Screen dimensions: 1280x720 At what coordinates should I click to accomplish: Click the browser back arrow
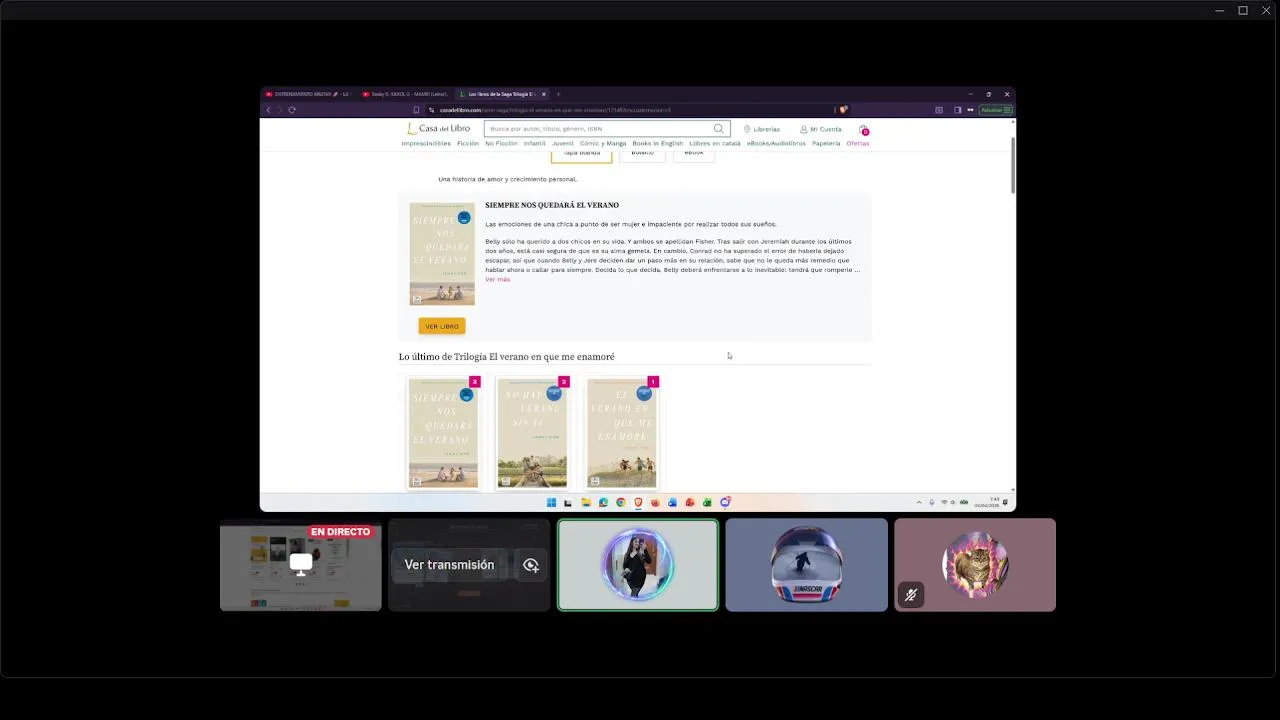tap(268, 110)
